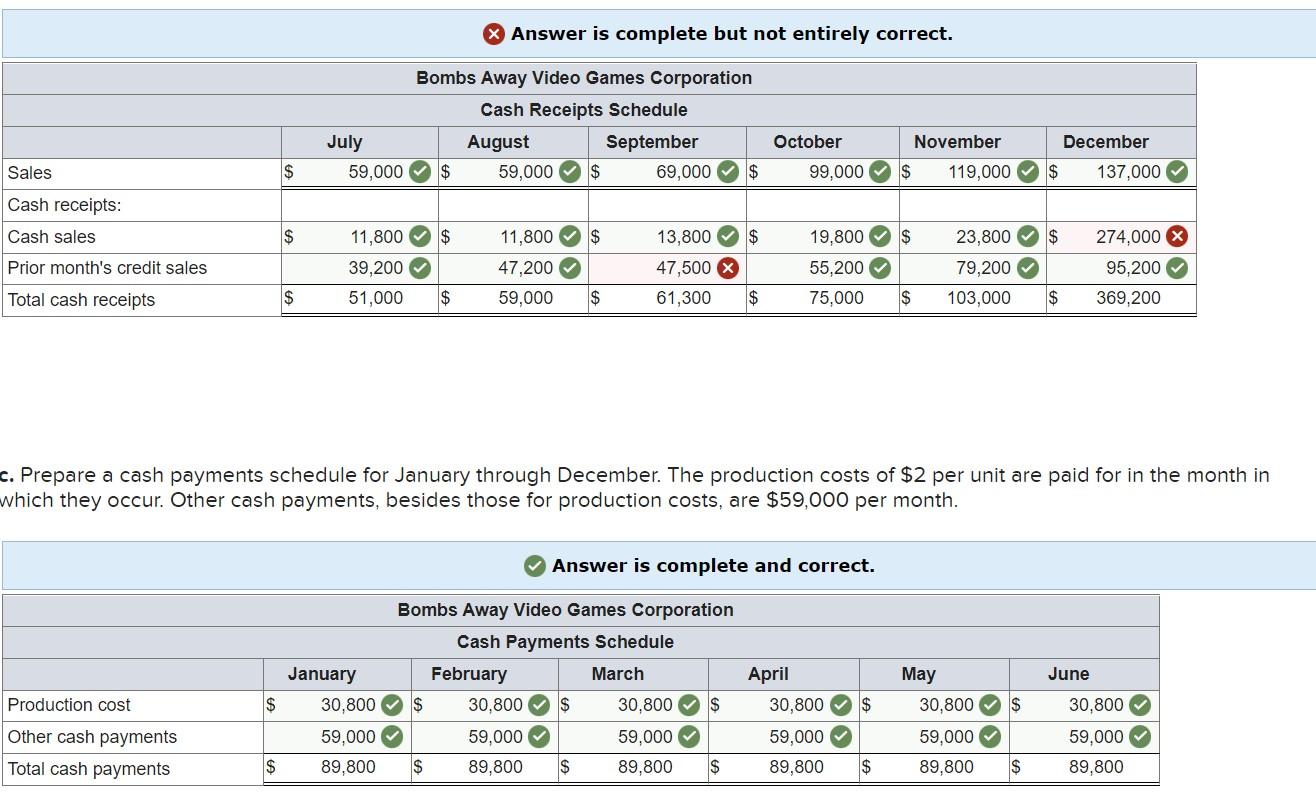Click the 'Sales' row label
Image resolution: width=1316 pixels, height=805 pixels.
29,173
